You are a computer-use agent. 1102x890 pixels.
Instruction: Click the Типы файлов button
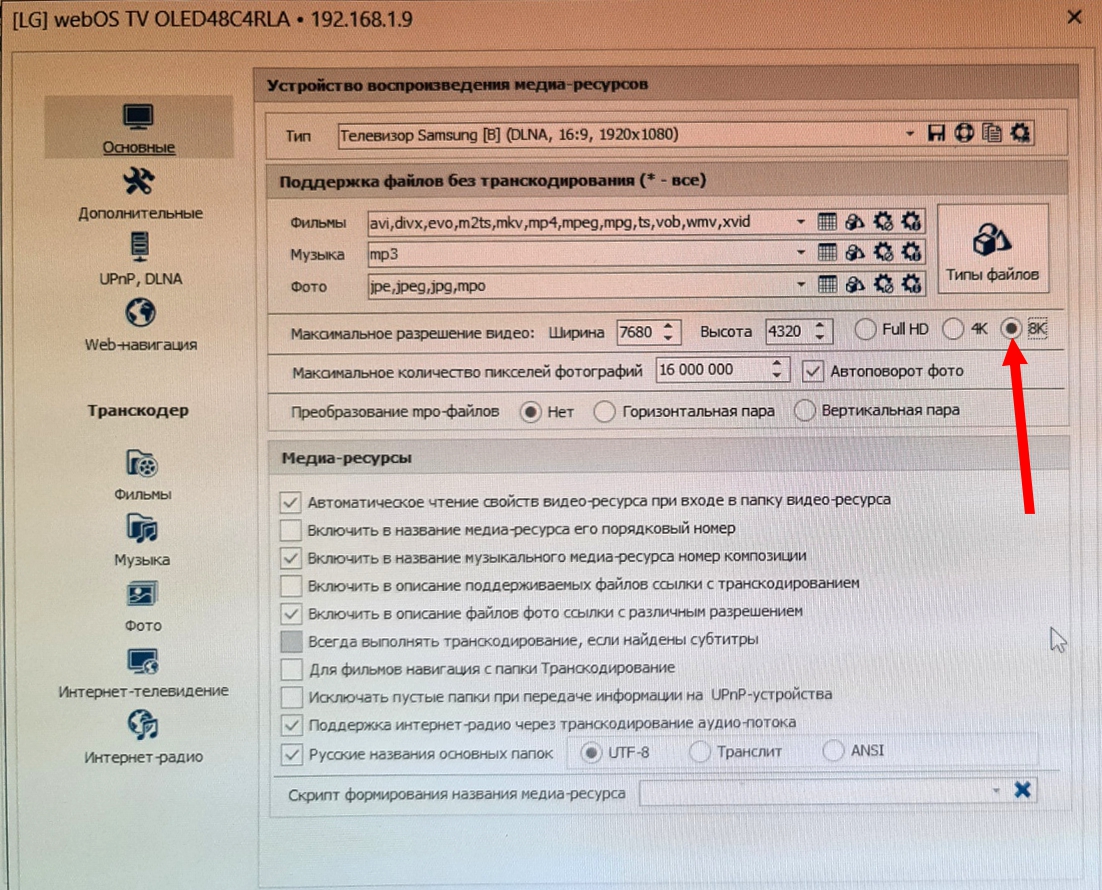(x=992, y=248)
